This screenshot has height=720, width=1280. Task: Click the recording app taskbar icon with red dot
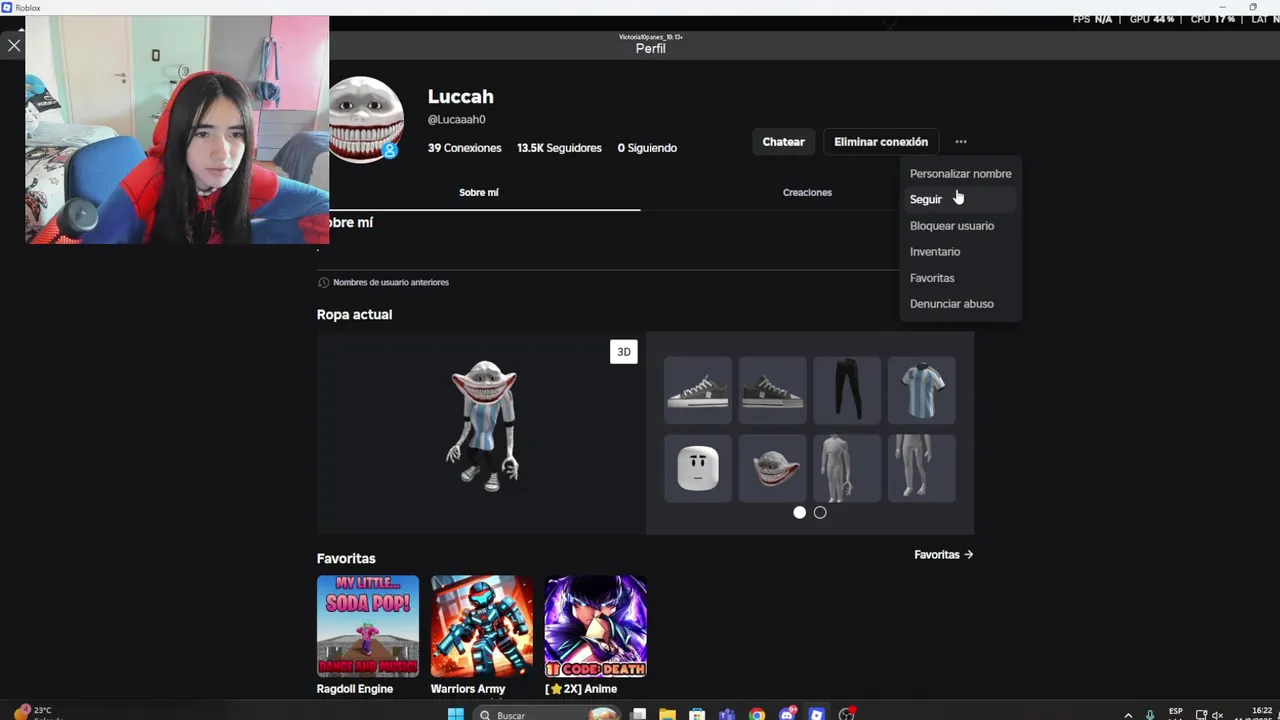click(x=847, y=714)
